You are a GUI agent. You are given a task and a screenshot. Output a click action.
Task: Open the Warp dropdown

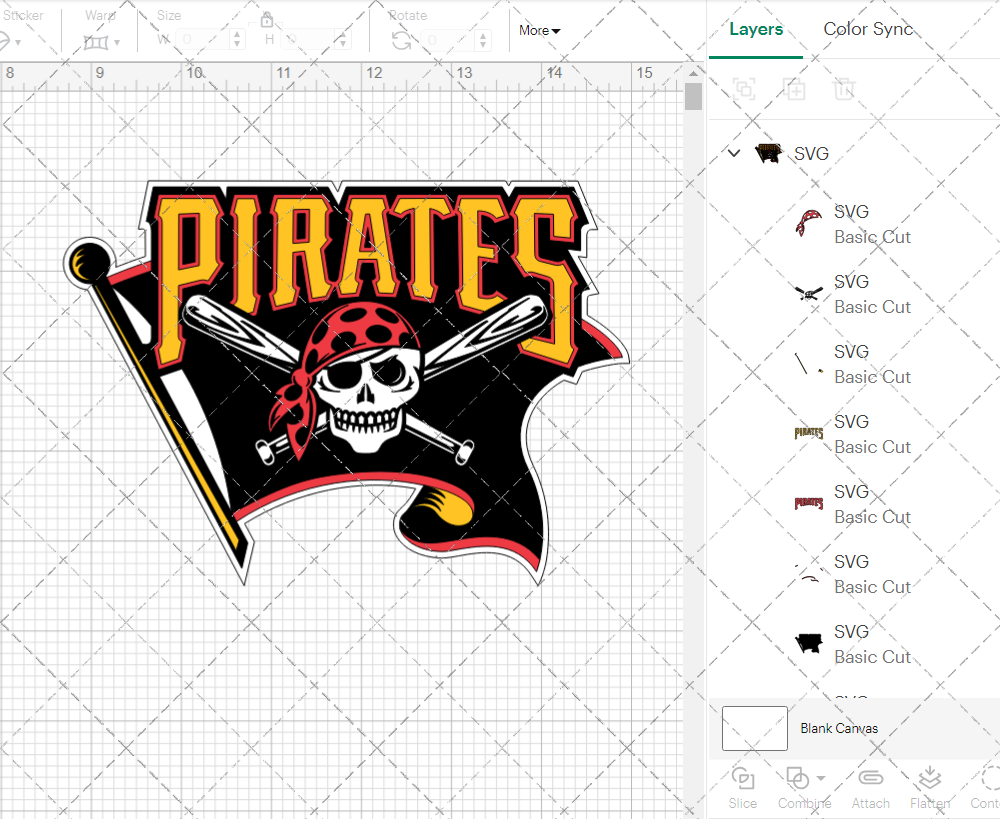coord(102,43)
